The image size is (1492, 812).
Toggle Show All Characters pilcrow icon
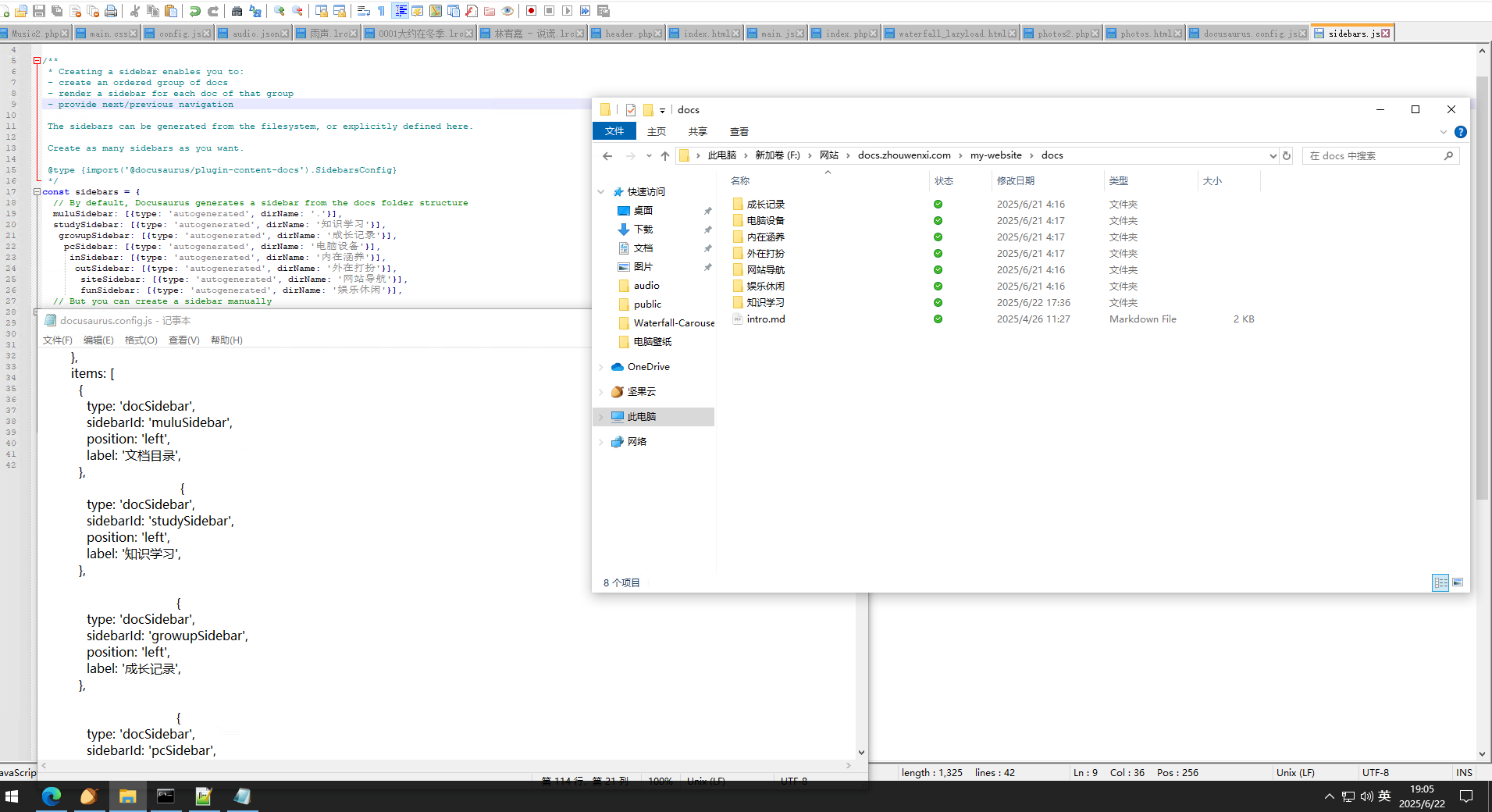click(x=381, y=11)
